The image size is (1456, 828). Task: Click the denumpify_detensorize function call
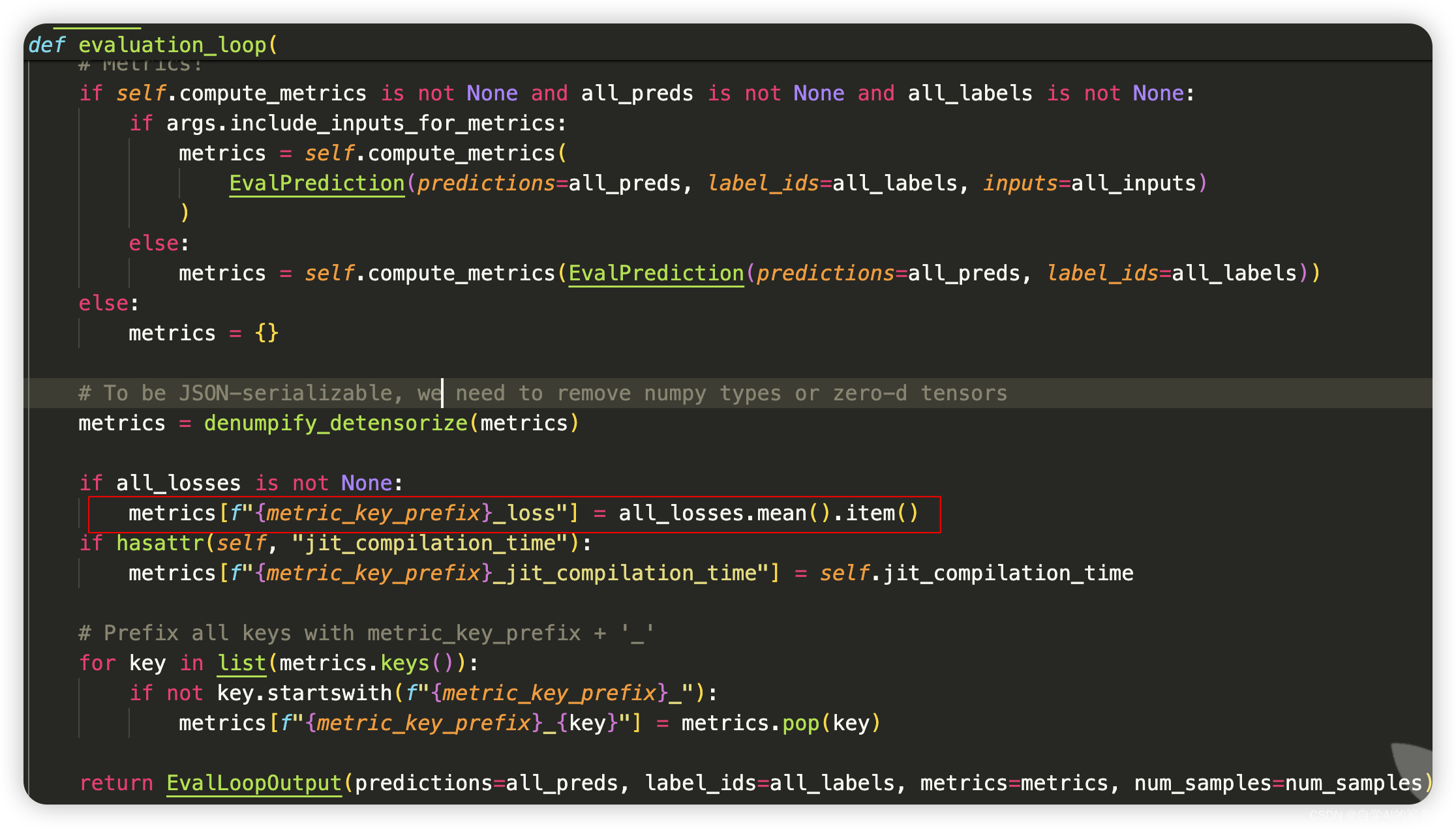335,423
